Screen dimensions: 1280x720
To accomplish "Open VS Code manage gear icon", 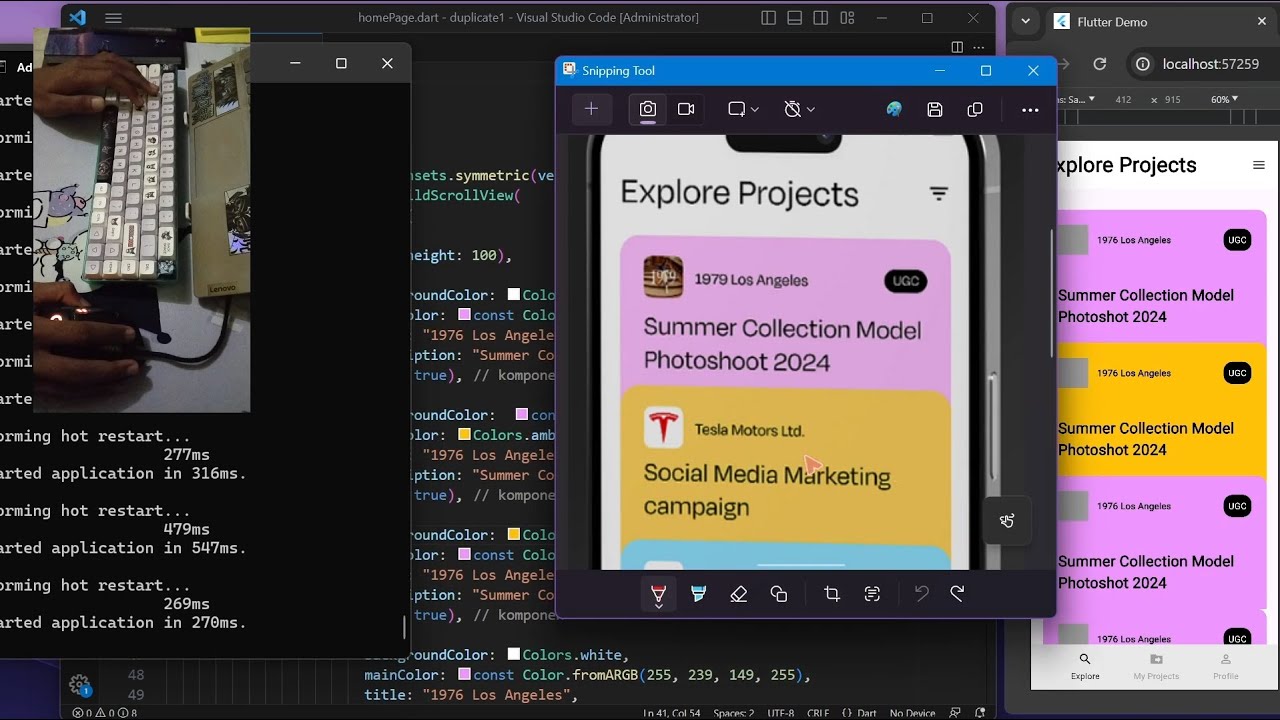I will [80, 685].
